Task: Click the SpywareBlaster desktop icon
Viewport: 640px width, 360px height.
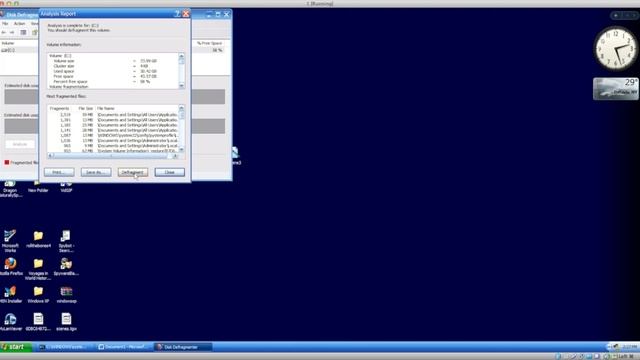Action: pyautogui.click(x=66, y=266)
